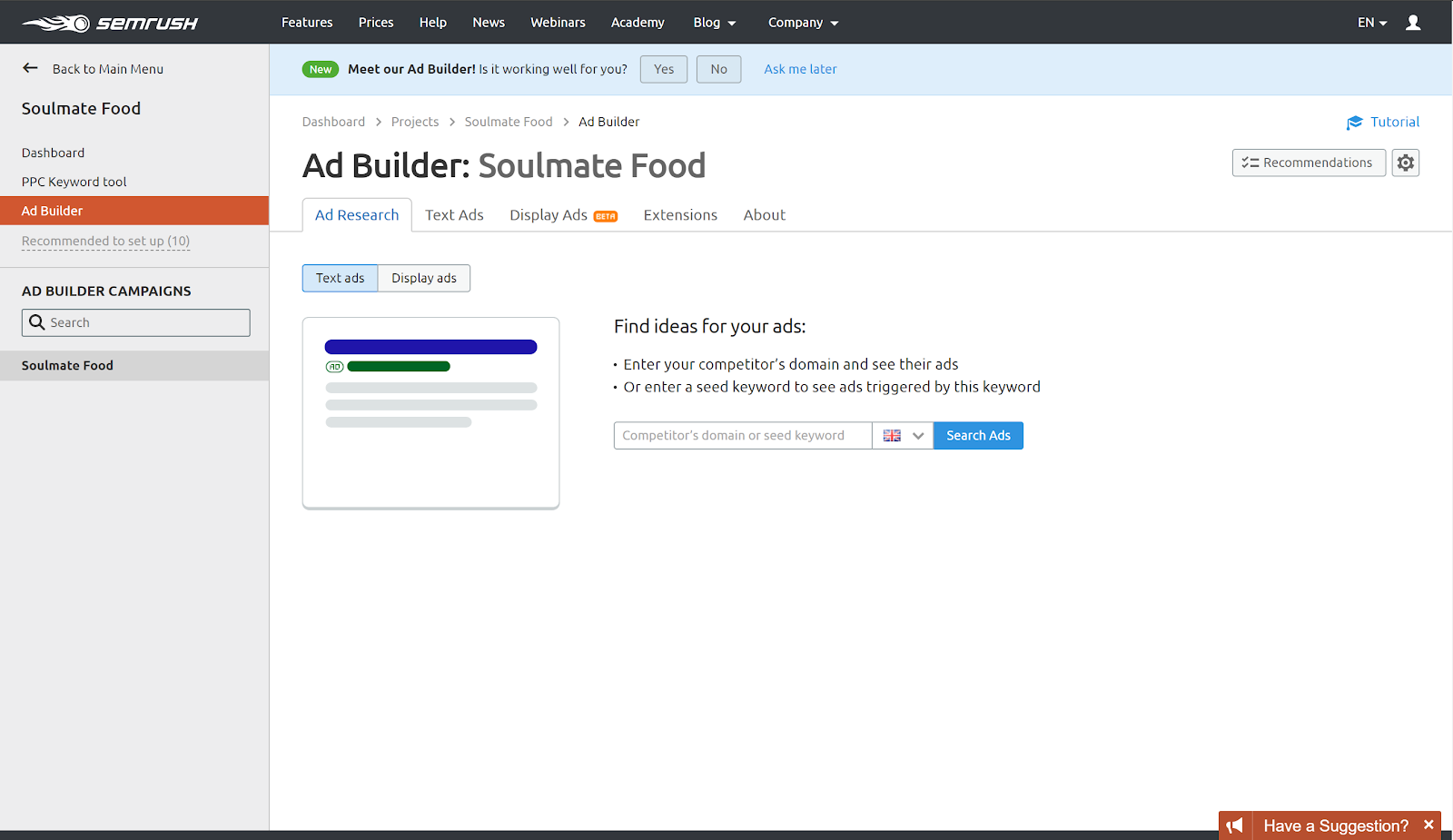
Task: Click the Dashboard breadcrumb
Action: click(333, 122)
